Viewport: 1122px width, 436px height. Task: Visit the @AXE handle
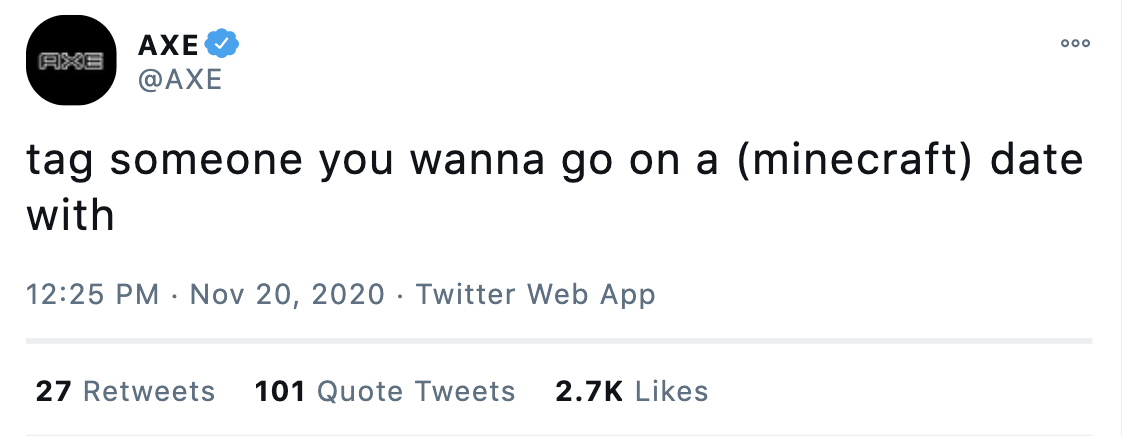(180, 79)
